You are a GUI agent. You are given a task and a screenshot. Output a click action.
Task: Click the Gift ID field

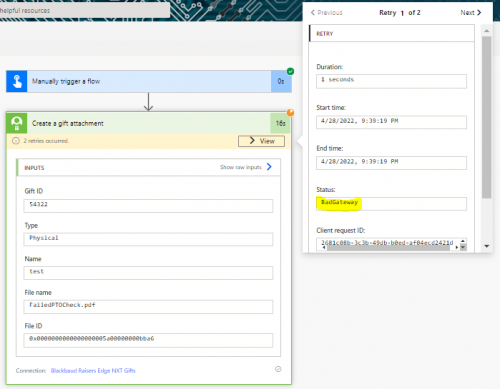coord(148,206)
